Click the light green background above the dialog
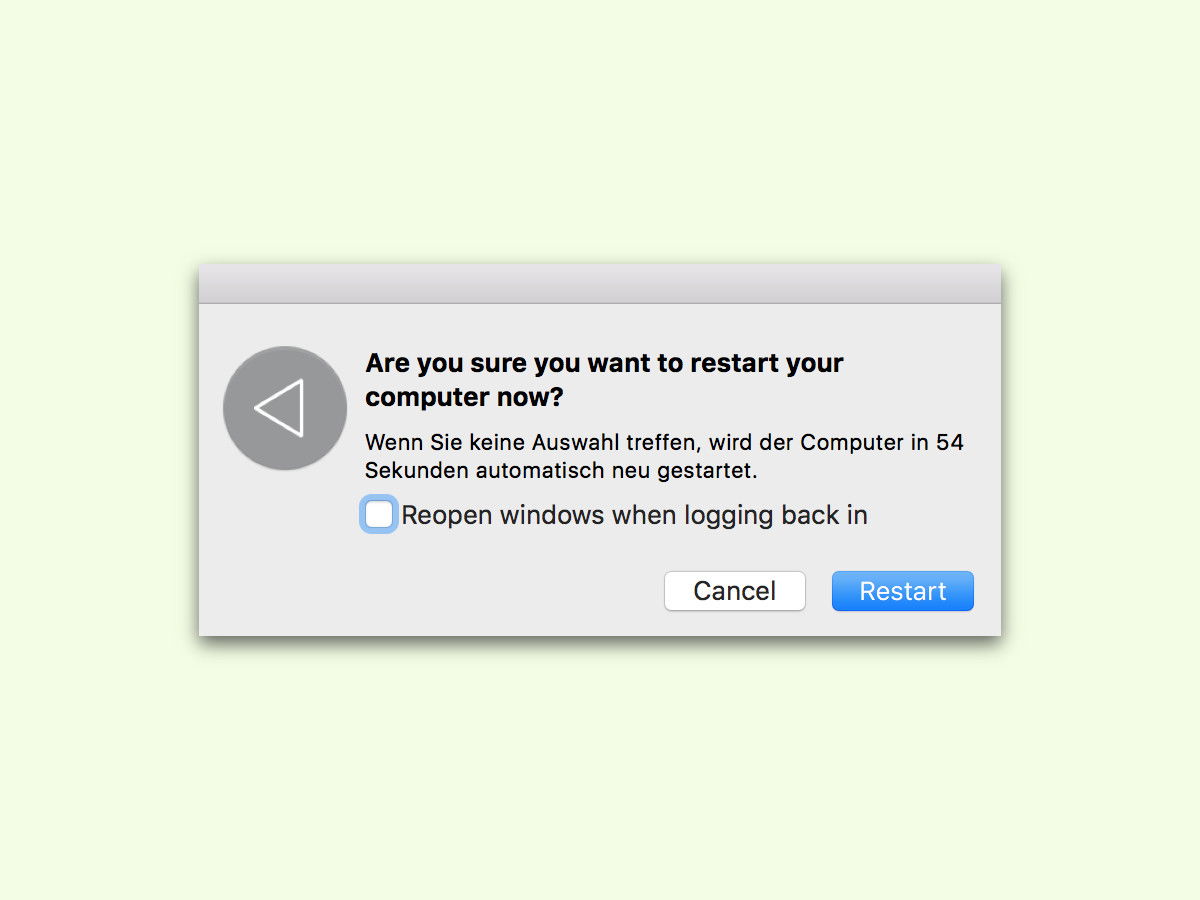This screenshot has height=900, width=1200. click(x=600, y=130)
